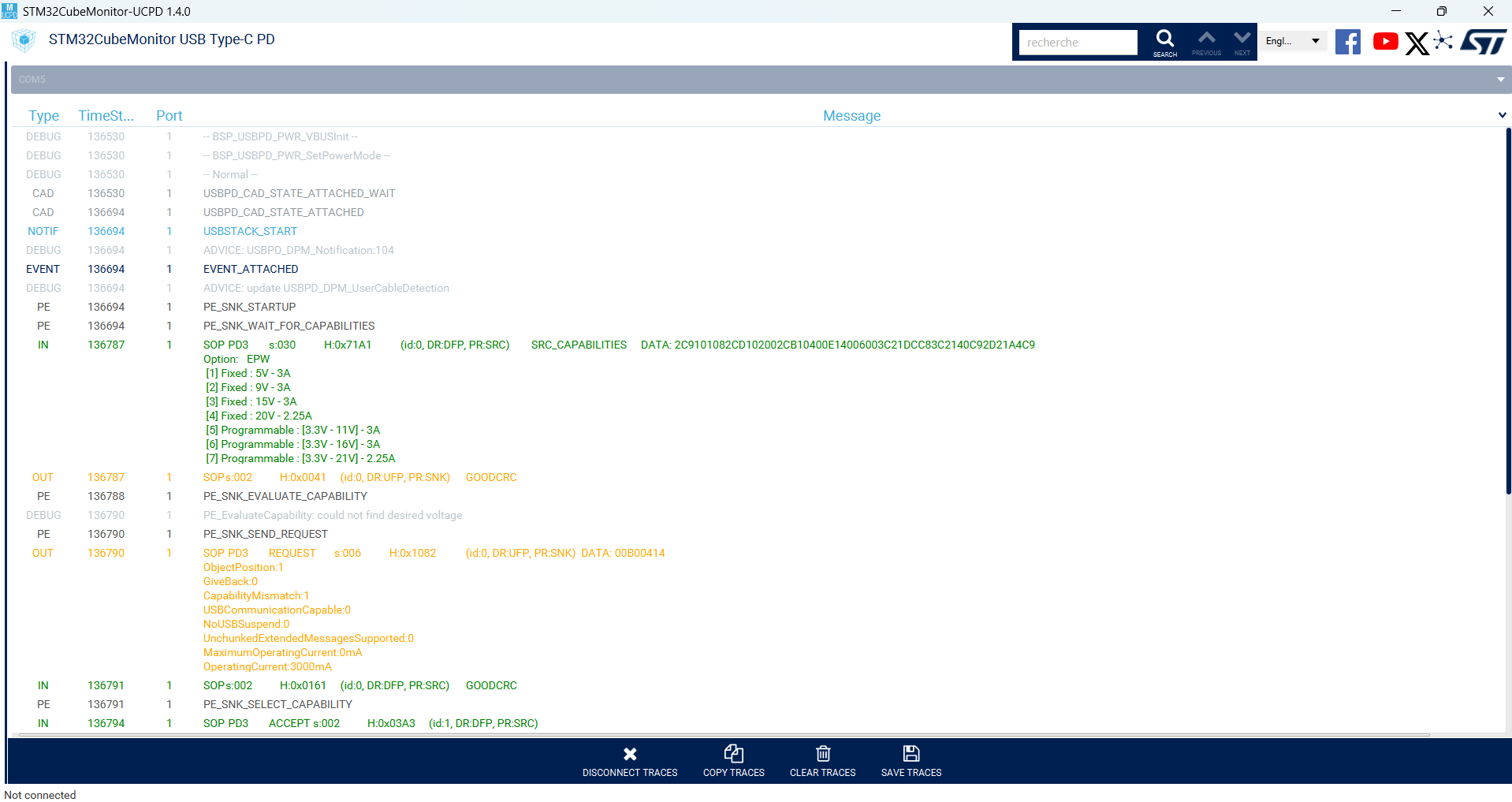Go to previous search result

click(1205, 39)
